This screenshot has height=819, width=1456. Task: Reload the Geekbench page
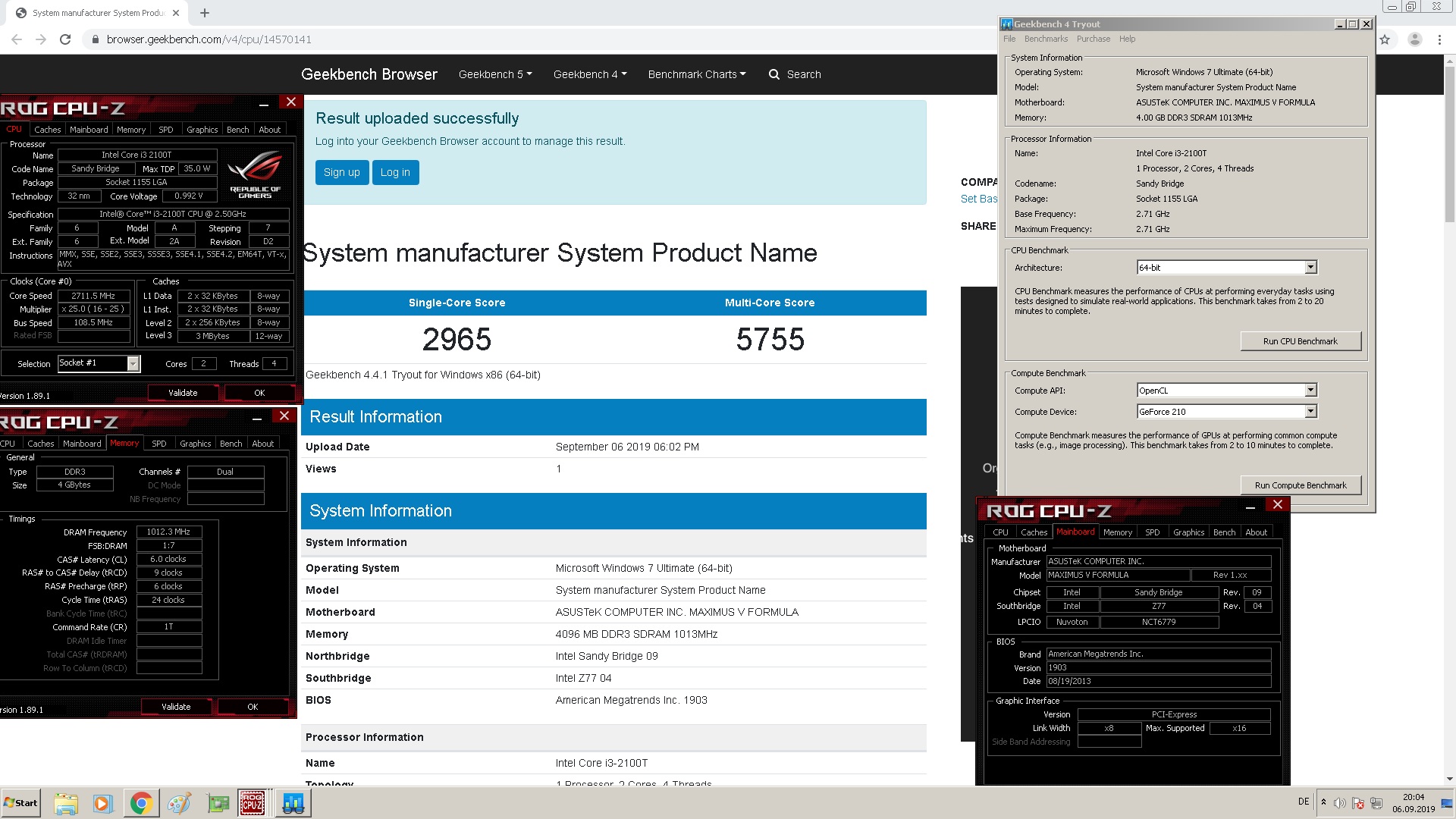(65, 39)
